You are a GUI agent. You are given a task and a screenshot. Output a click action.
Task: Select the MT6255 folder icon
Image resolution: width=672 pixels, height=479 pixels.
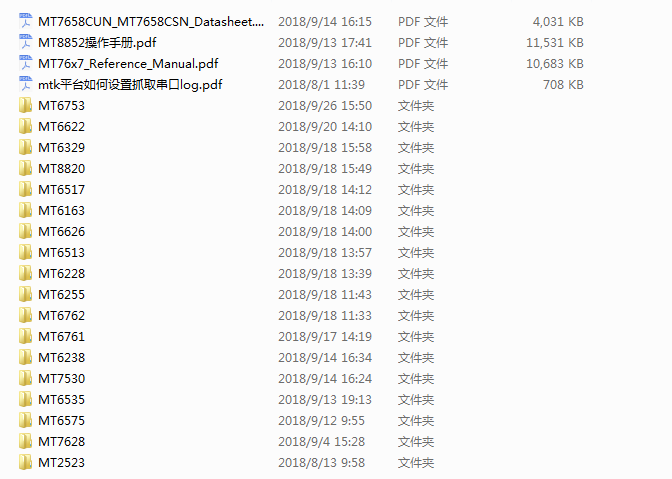point(26,294)
